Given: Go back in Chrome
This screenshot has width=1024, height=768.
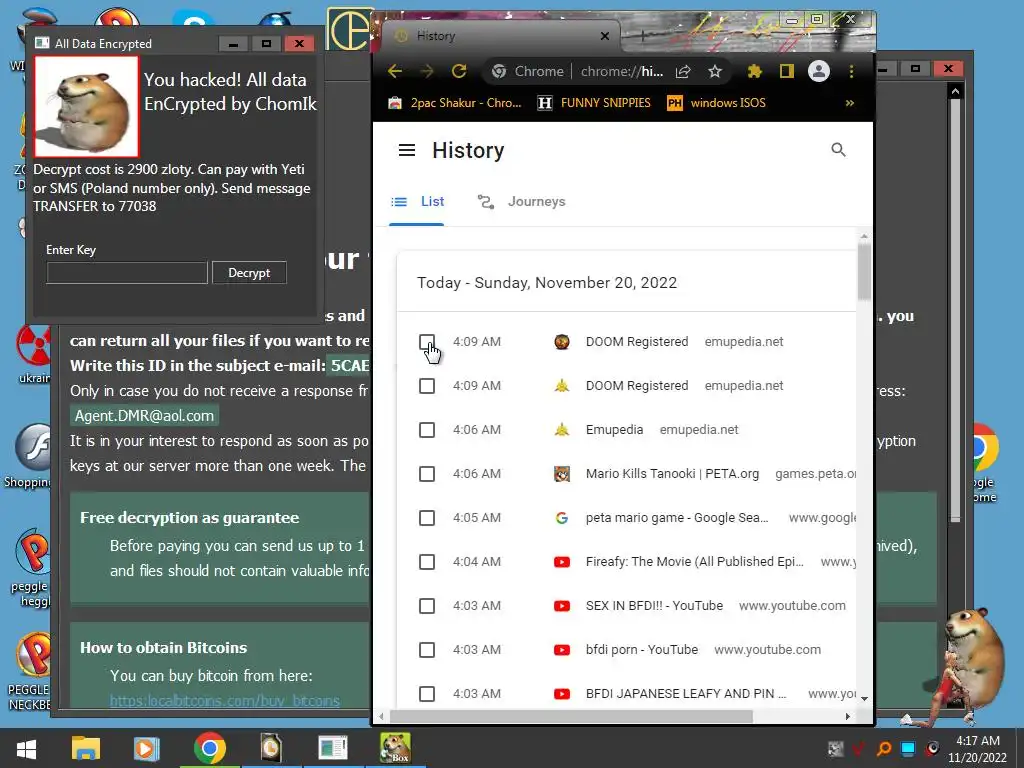Looking at the screenshot, I should [394, 71].
